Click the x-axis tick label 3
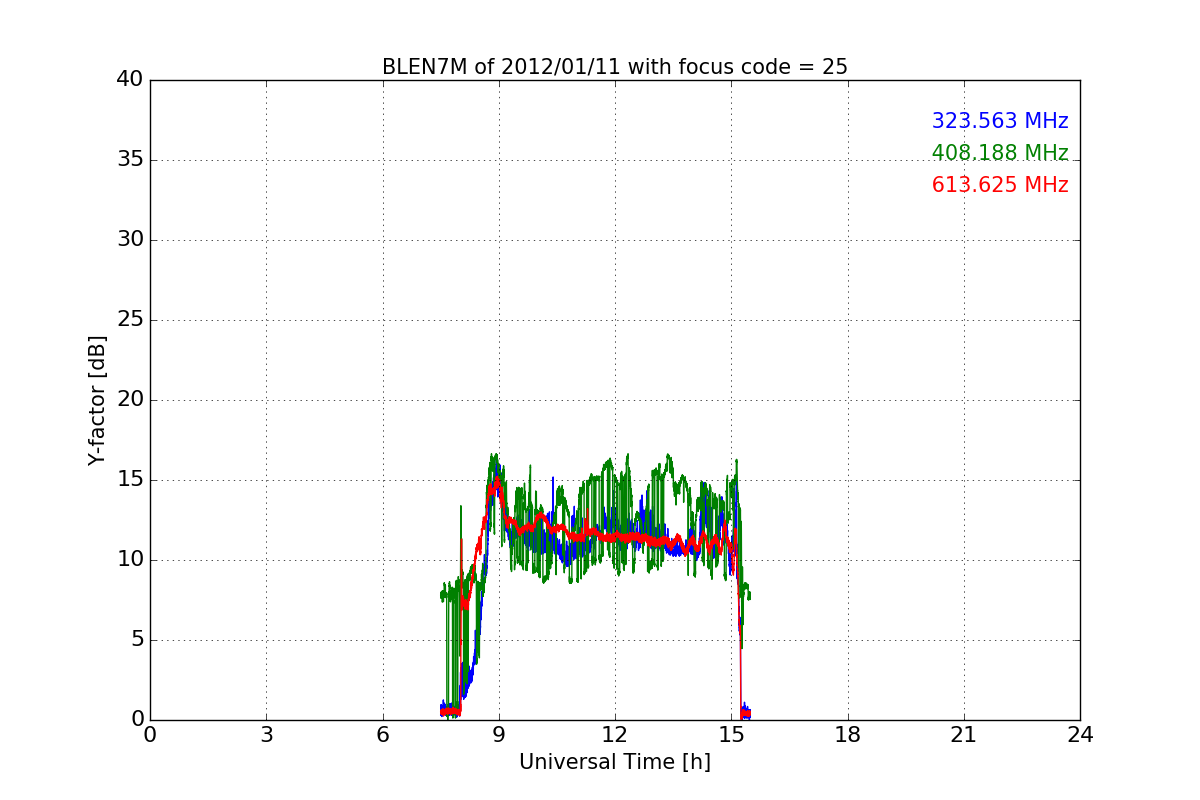1200x800 pixels. (266, 735)
